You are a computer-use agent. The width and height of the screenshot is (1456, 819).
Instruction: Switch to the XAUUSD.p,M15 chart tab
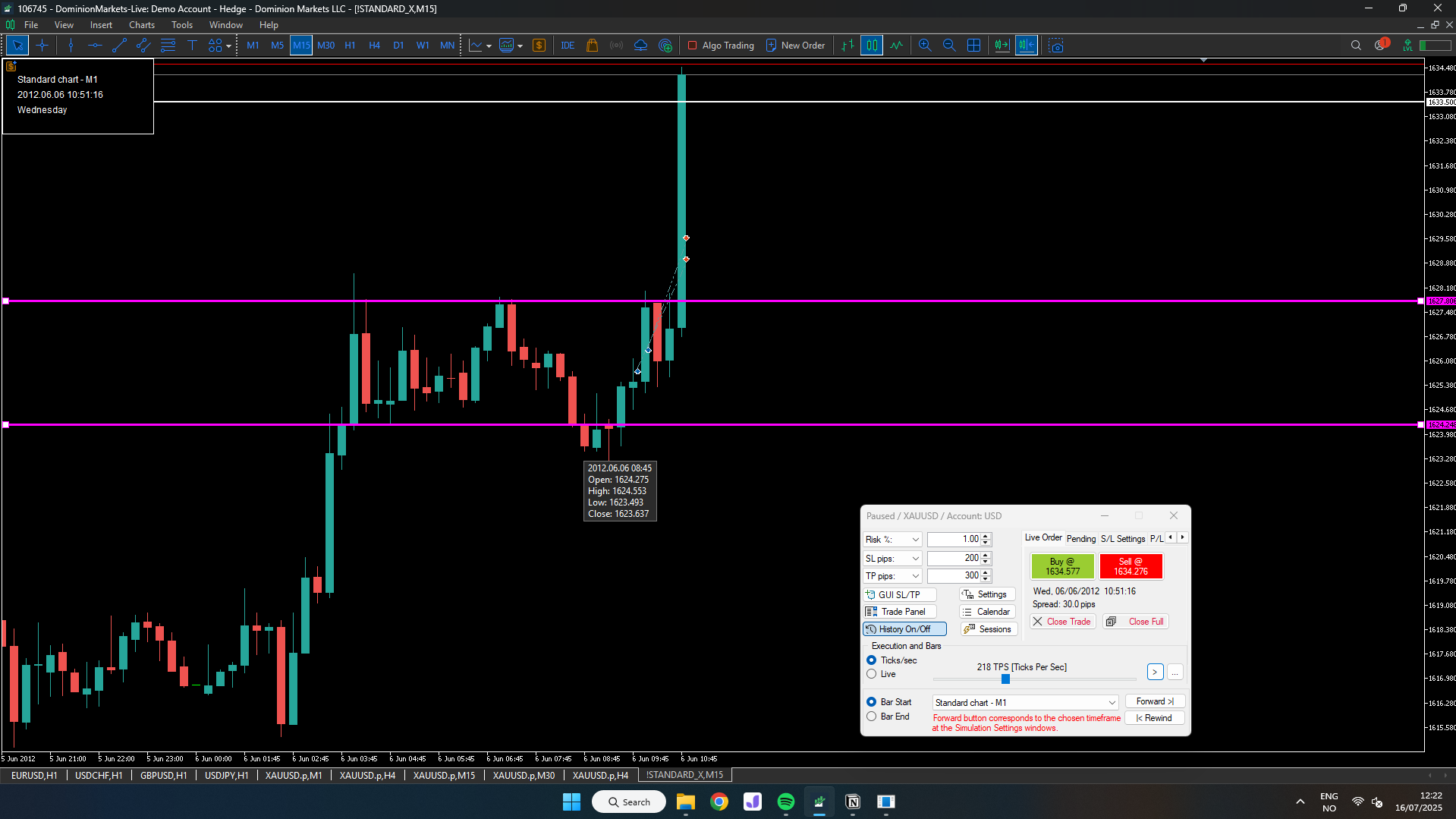pyautogui.click(x=444, y=775)
